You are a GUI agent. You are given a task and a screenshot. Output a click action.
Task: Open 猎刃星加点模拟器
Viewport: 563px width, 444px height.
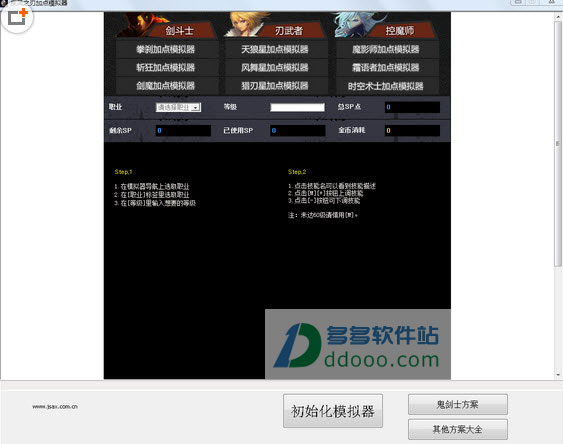[x=275, y=85]
